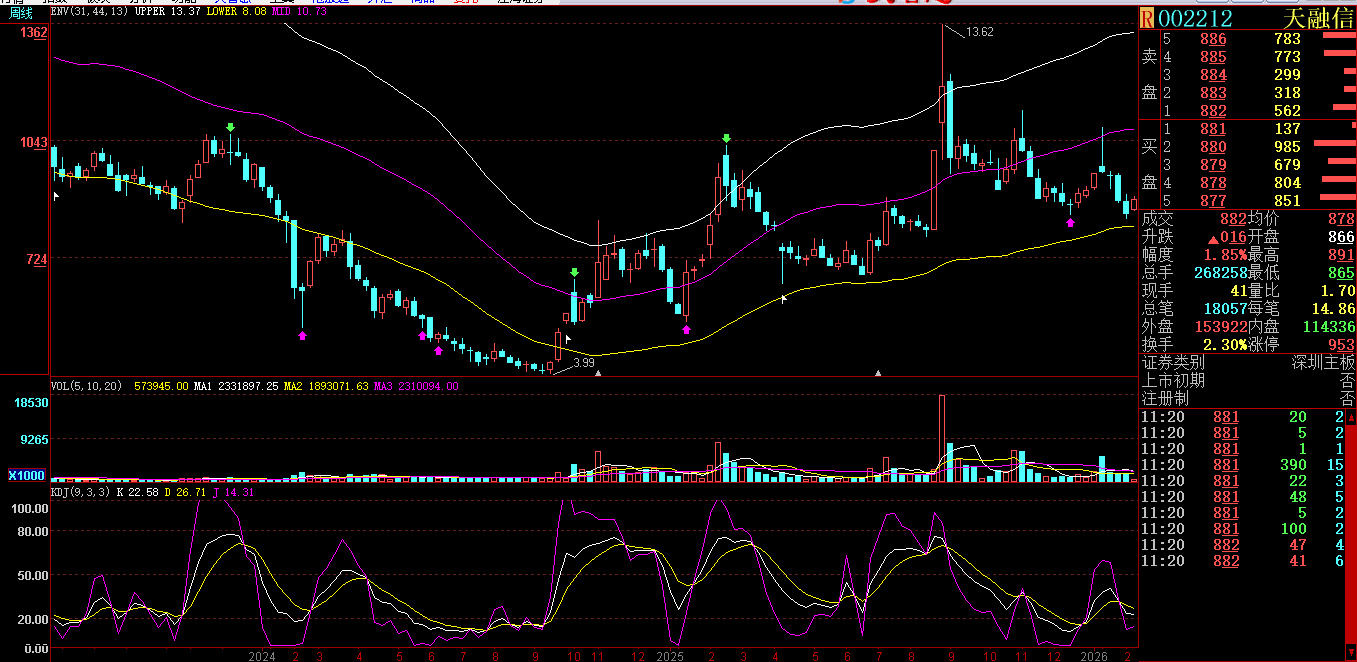Image resolution: width=1357 pixels, height=662 pixels.
Task: Click the X1000 volume multiplier label
Action: (x=26, y=475)
